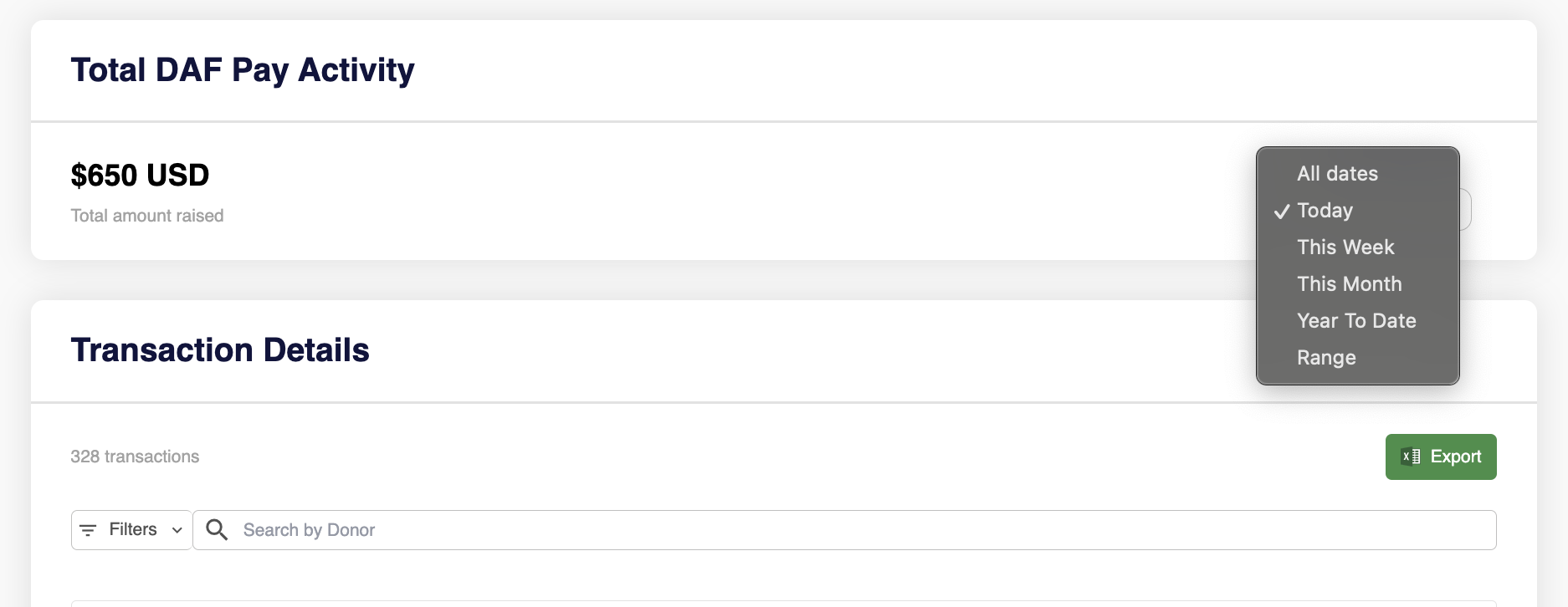Pick "This Week" in the date menu
Image resolution: width=1568 pixels, height=607 pixels.
click(1345, 247)
